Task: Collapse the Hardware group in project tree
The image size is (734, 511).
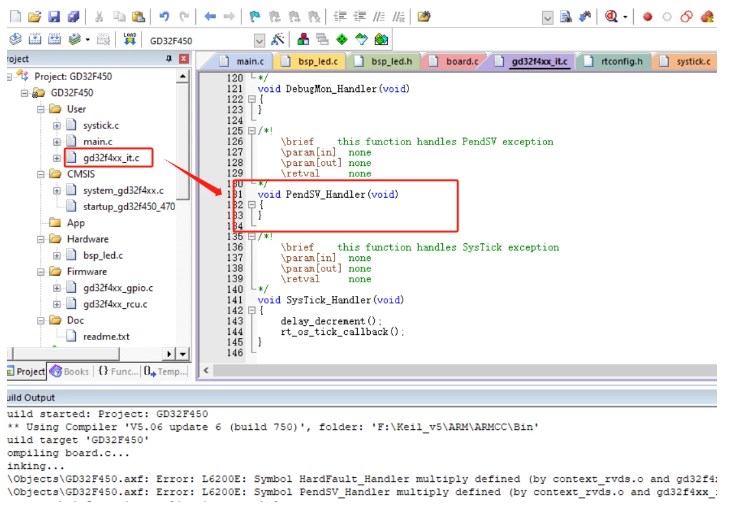Action: [41, 239]
